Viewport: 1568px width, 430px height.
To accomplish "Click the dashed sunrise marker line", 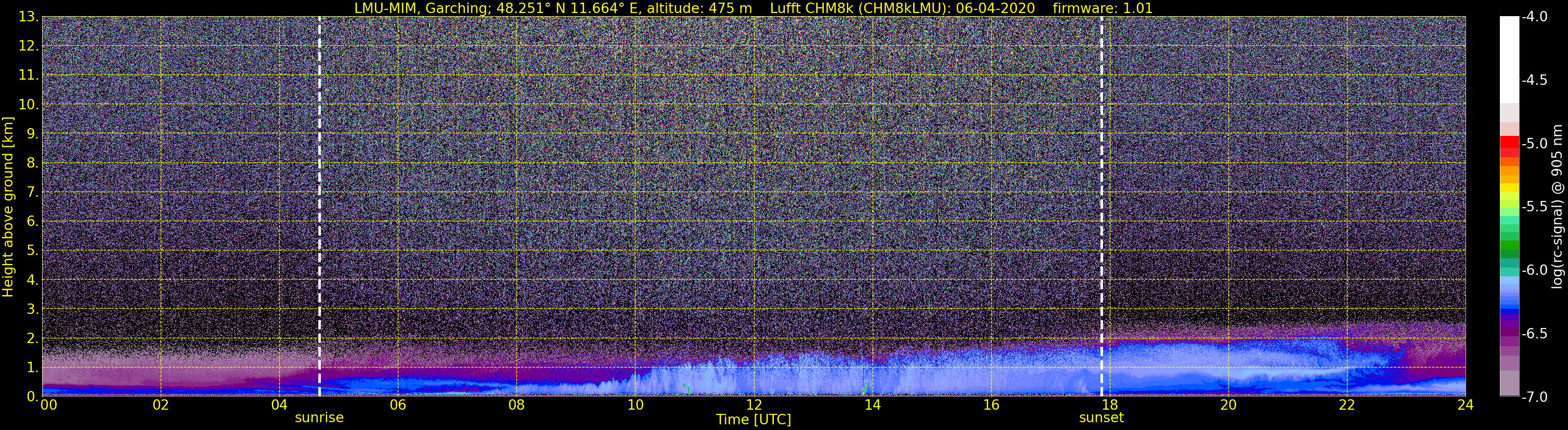I will pos(319,207).
